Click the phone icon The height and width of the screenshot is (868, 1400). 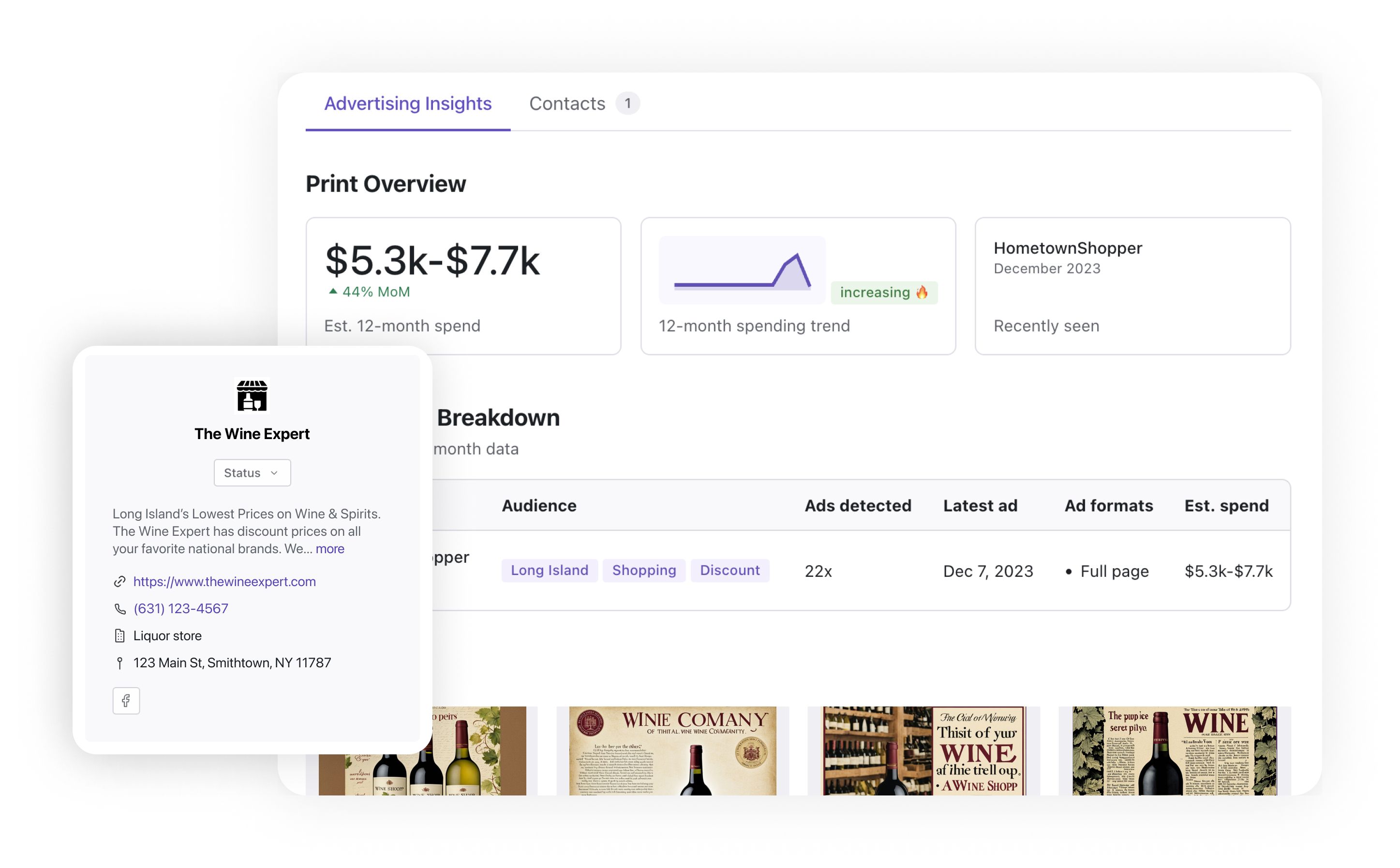pyautogui.click(x=119, y=608)
